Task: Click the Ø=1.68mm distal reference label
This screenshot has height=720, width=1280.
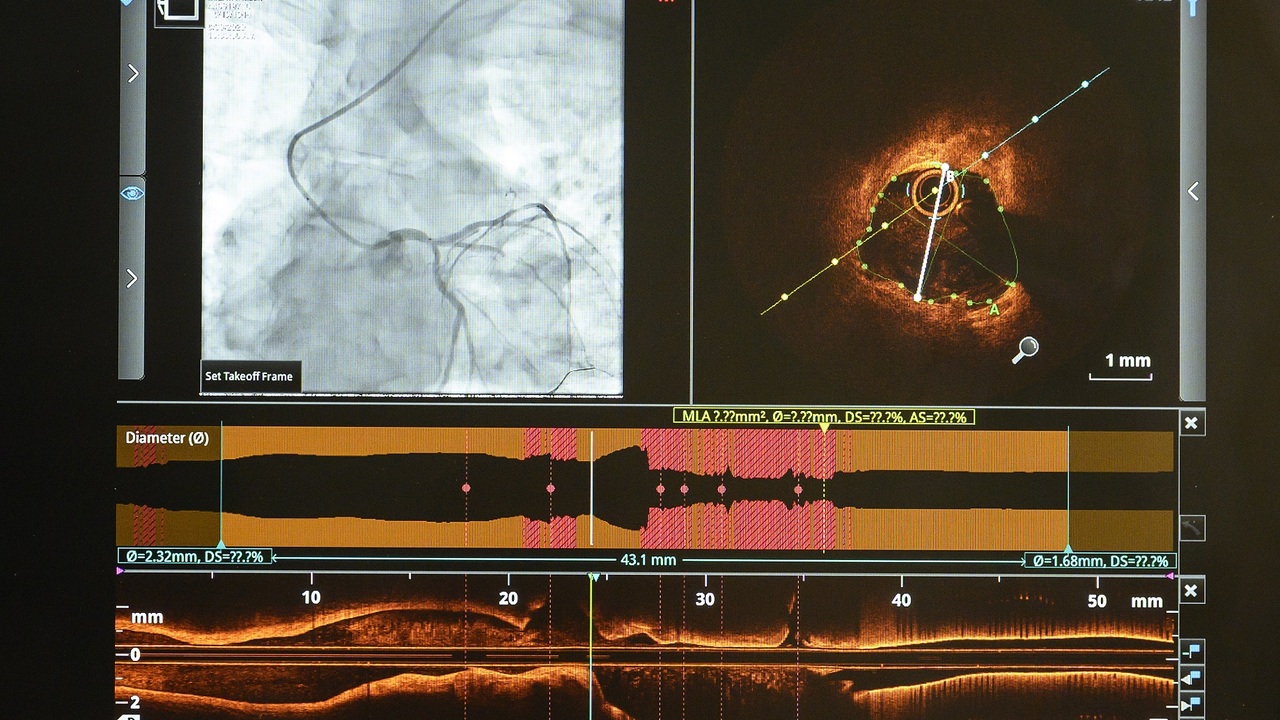Action: coord(1099,561)
